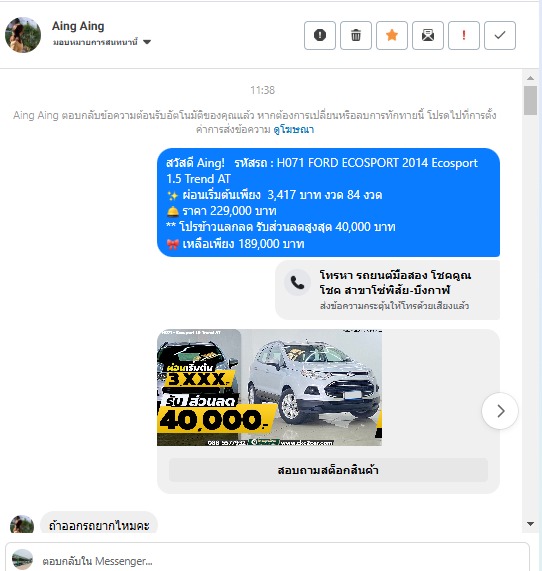Flag conversation with red exclamation icon

[x=464, y=35]
